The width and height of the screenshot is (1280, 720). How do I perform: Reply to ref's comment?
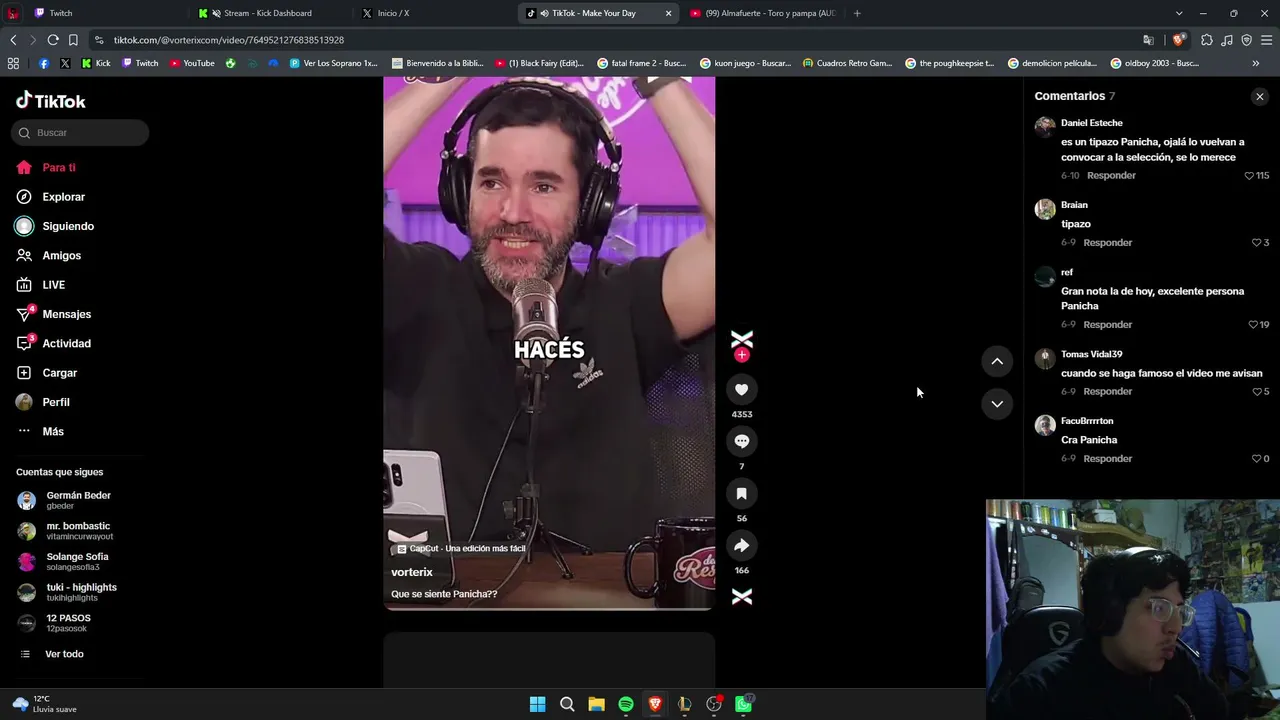point(1107,324)
